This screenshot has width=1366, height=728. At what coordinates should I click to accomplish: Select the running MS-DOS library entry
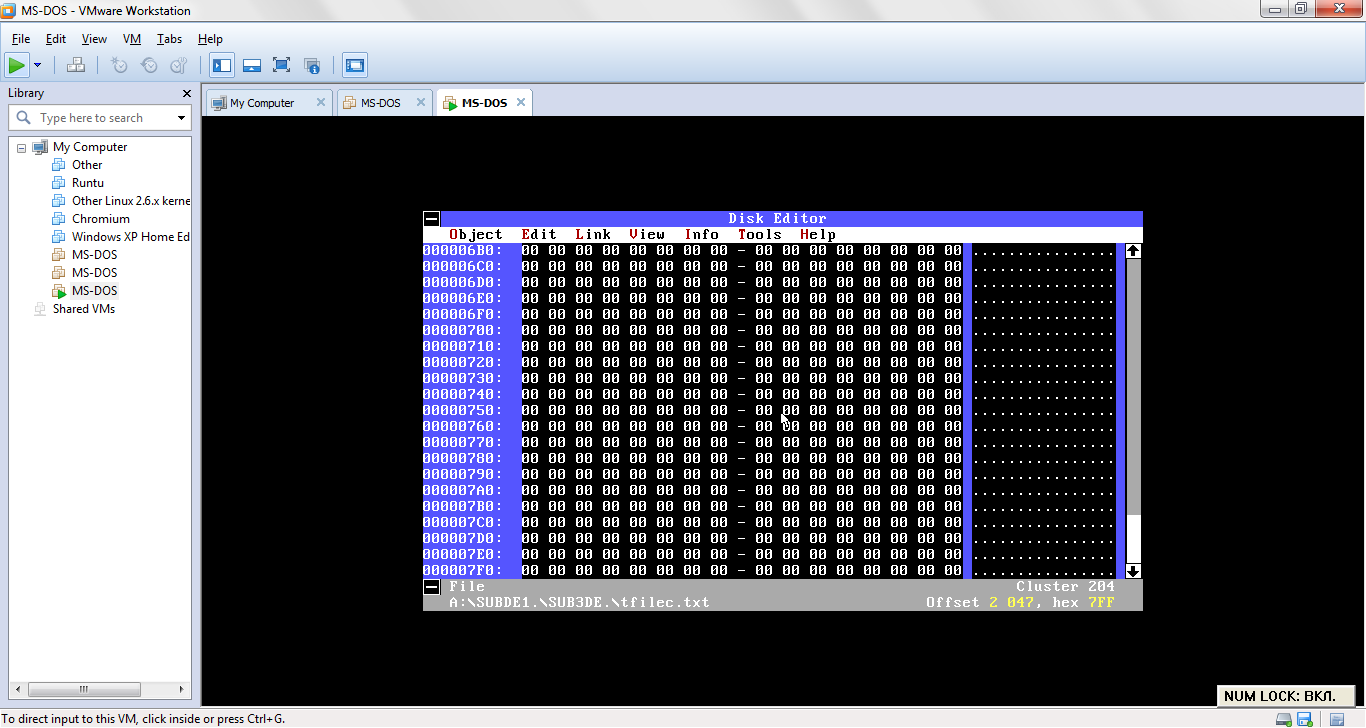tap(94, 291)
